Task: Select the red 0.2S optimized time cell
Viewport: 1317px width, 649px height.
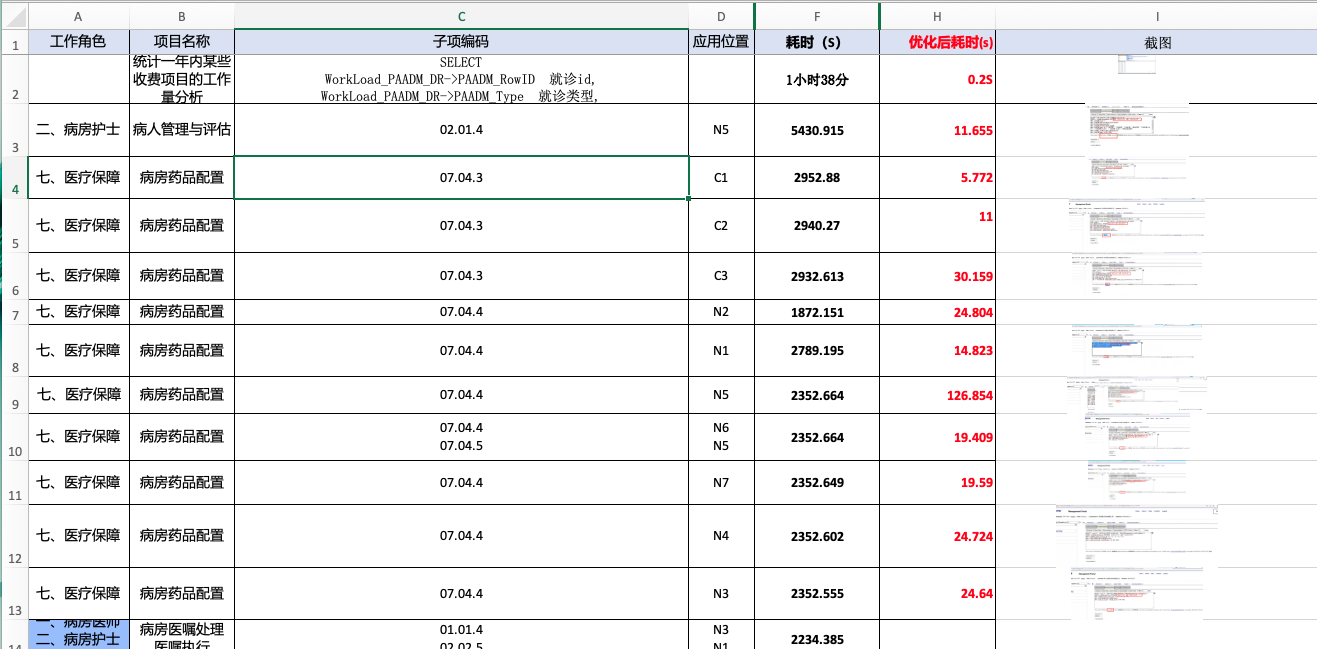Action: 937,79
